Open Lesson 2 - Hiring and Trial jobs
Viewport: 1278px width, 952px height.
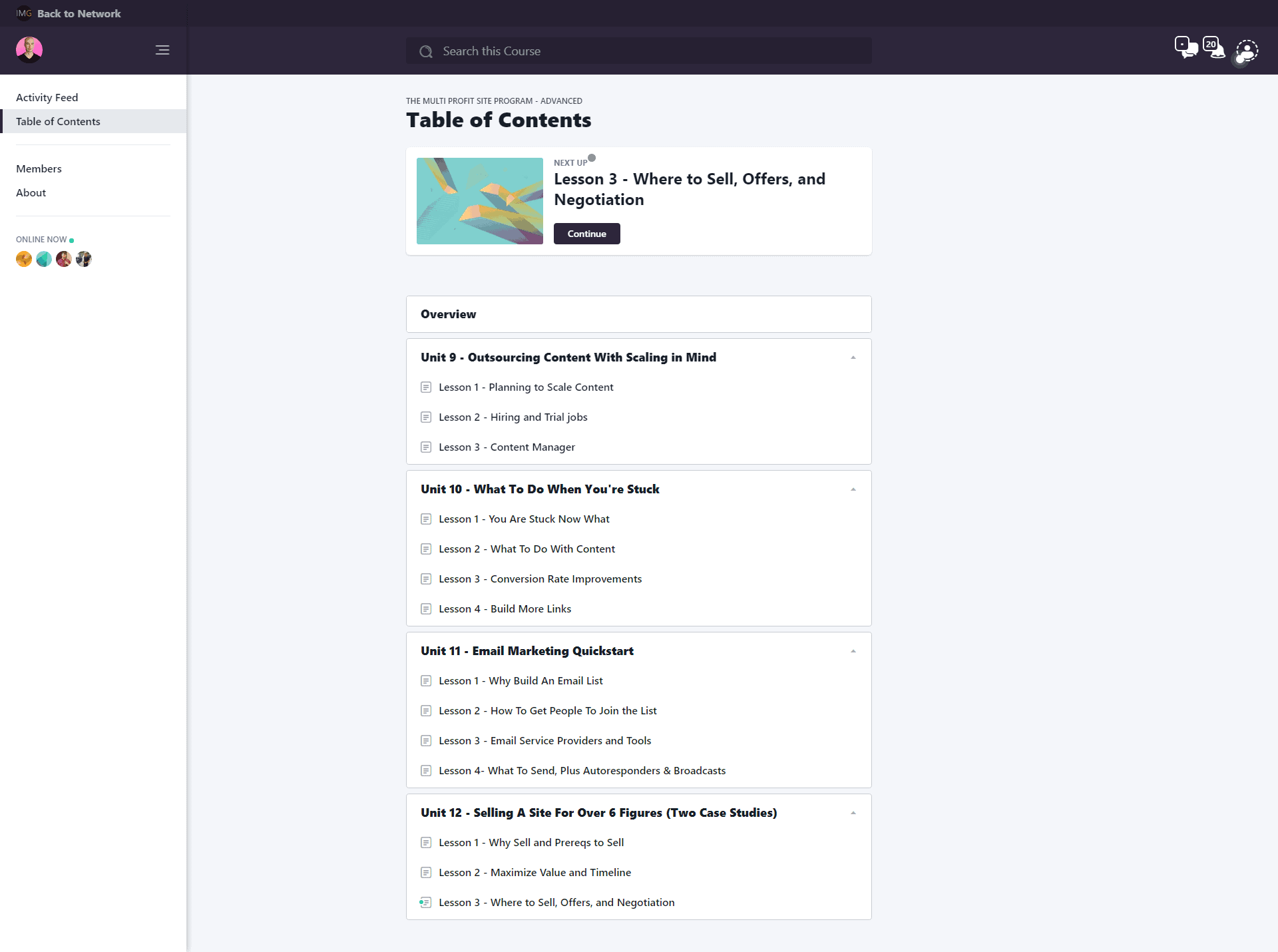point(512,417)
